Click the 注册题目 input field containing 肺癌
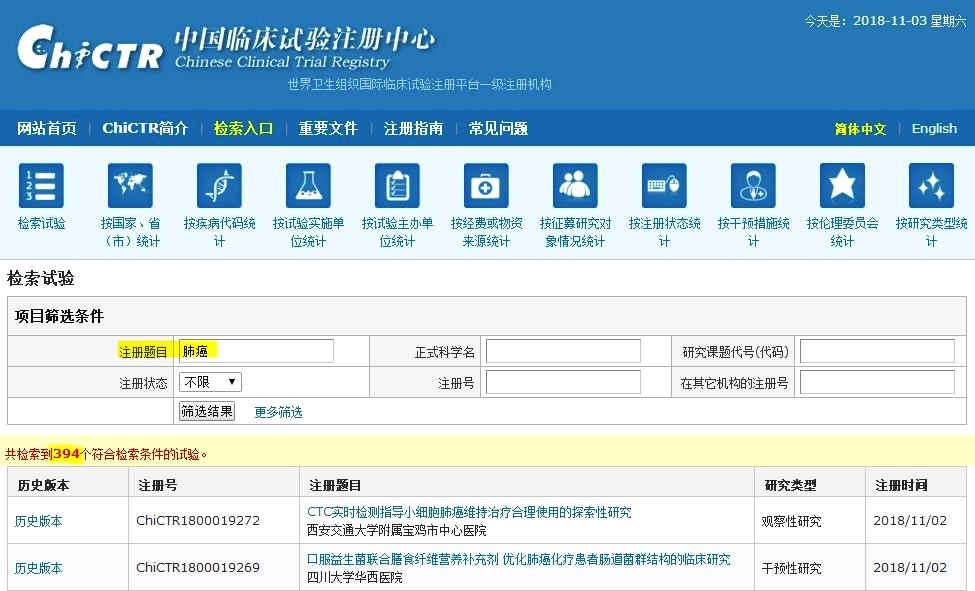The width and height of the screenshot is (975, 591). click(x=256, y=351)
